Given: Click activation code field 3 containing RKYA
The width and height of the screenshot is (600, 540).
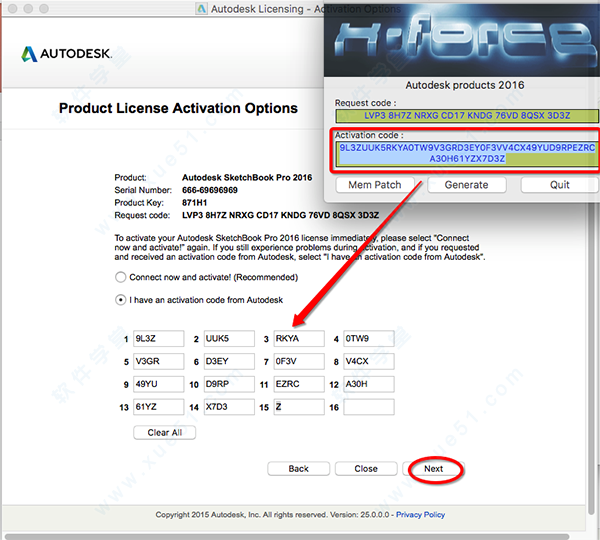Looking at the screenshot, I should click(299, 339).
